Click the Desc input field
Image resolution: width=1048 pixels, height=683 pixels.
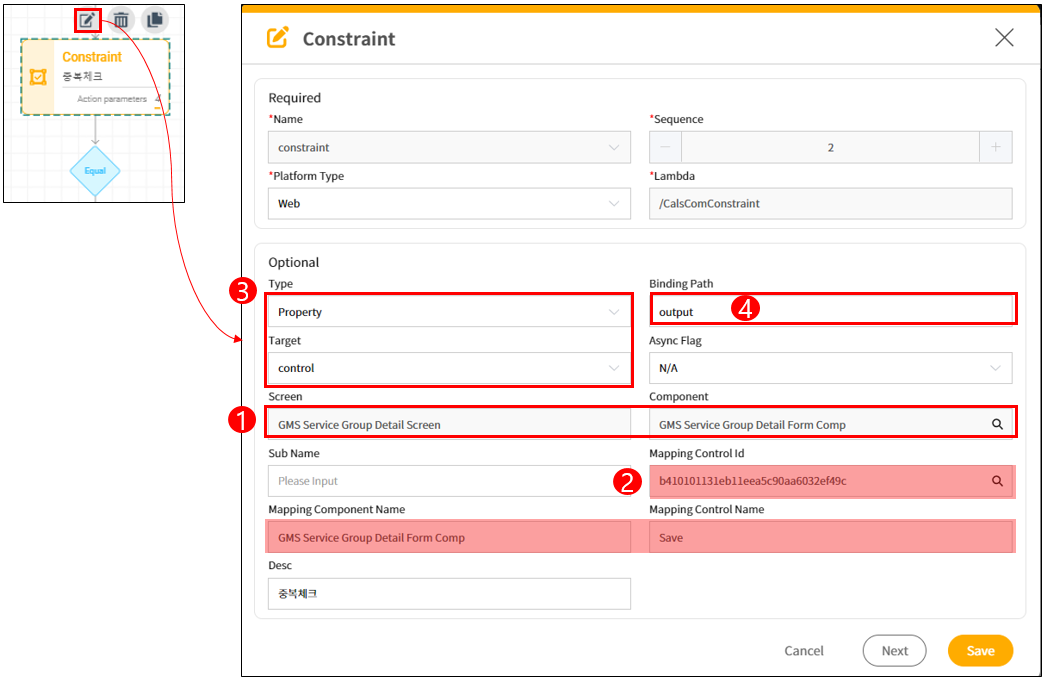coord(449,594)
